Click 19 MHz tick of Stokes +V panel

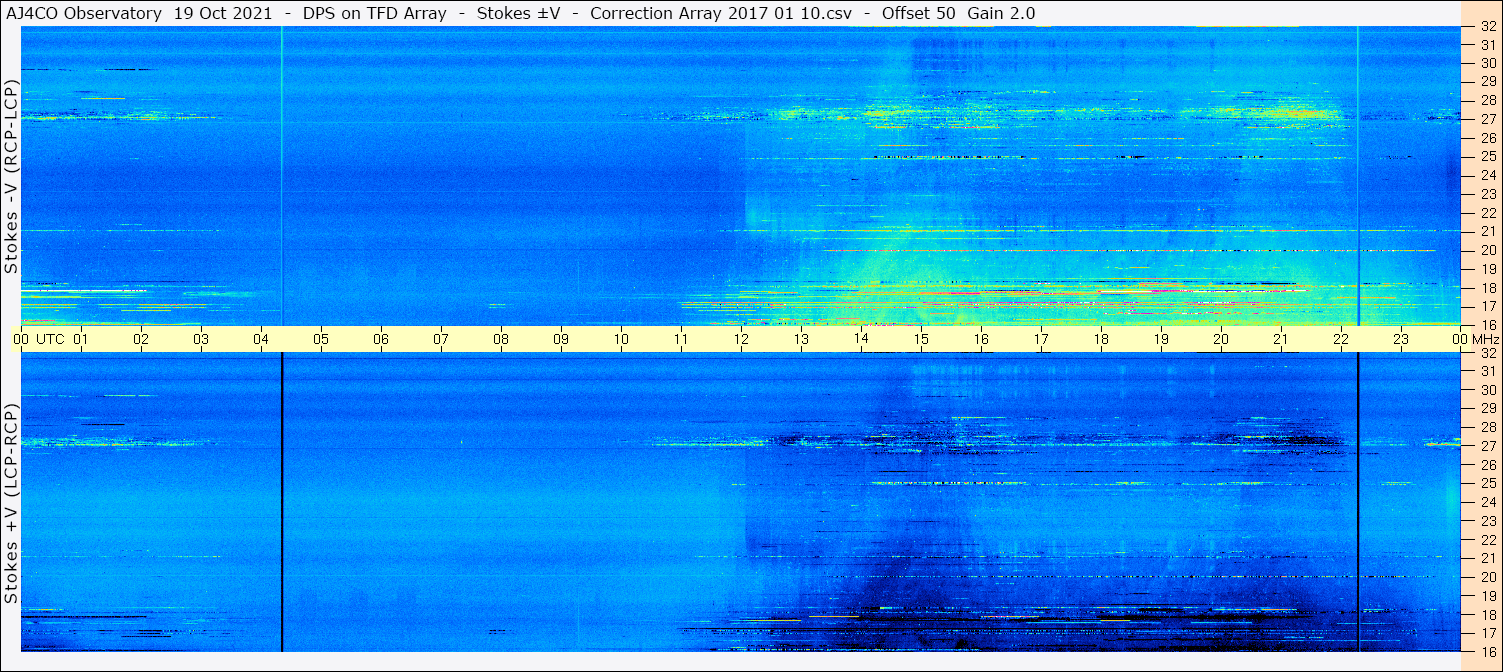tap(1487, 596)
